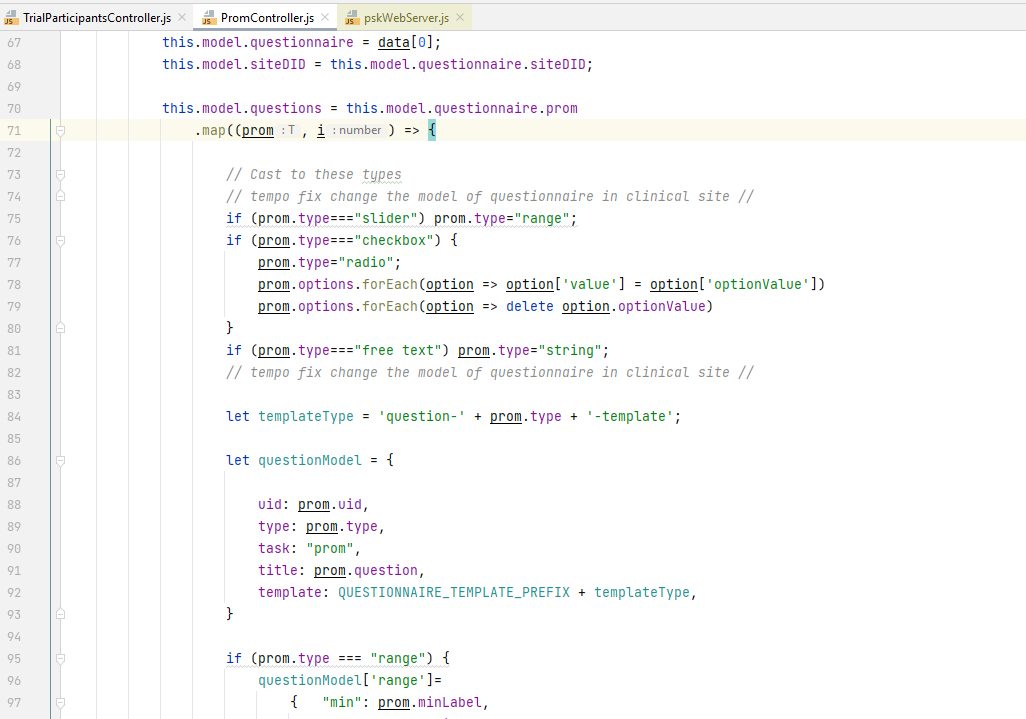Image resolution: width=1026 pixels, height=719 pixels.
Task: Click the JS file icon of pskWebServer.js
Action: [x=352, y=18]
